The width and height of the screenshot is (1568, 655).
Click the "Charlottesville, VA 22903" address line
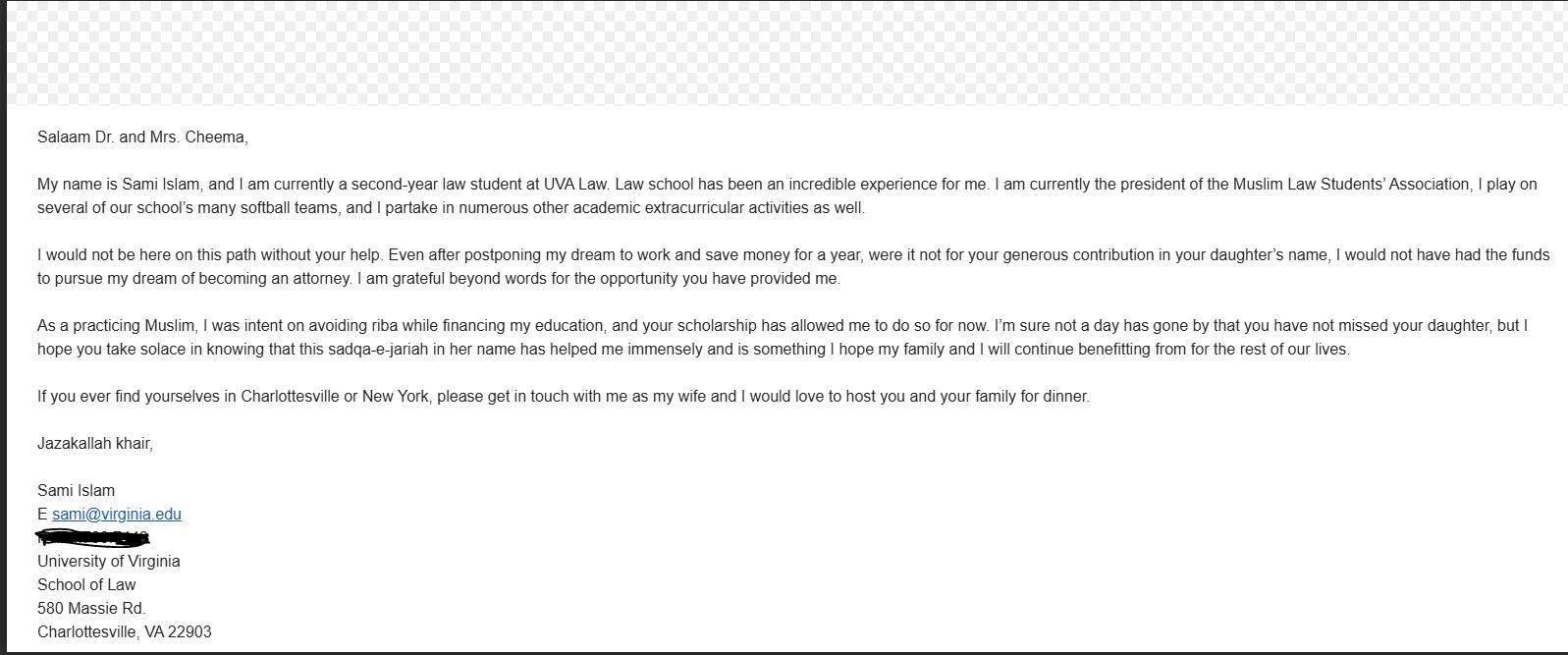[x=124, y=632]
